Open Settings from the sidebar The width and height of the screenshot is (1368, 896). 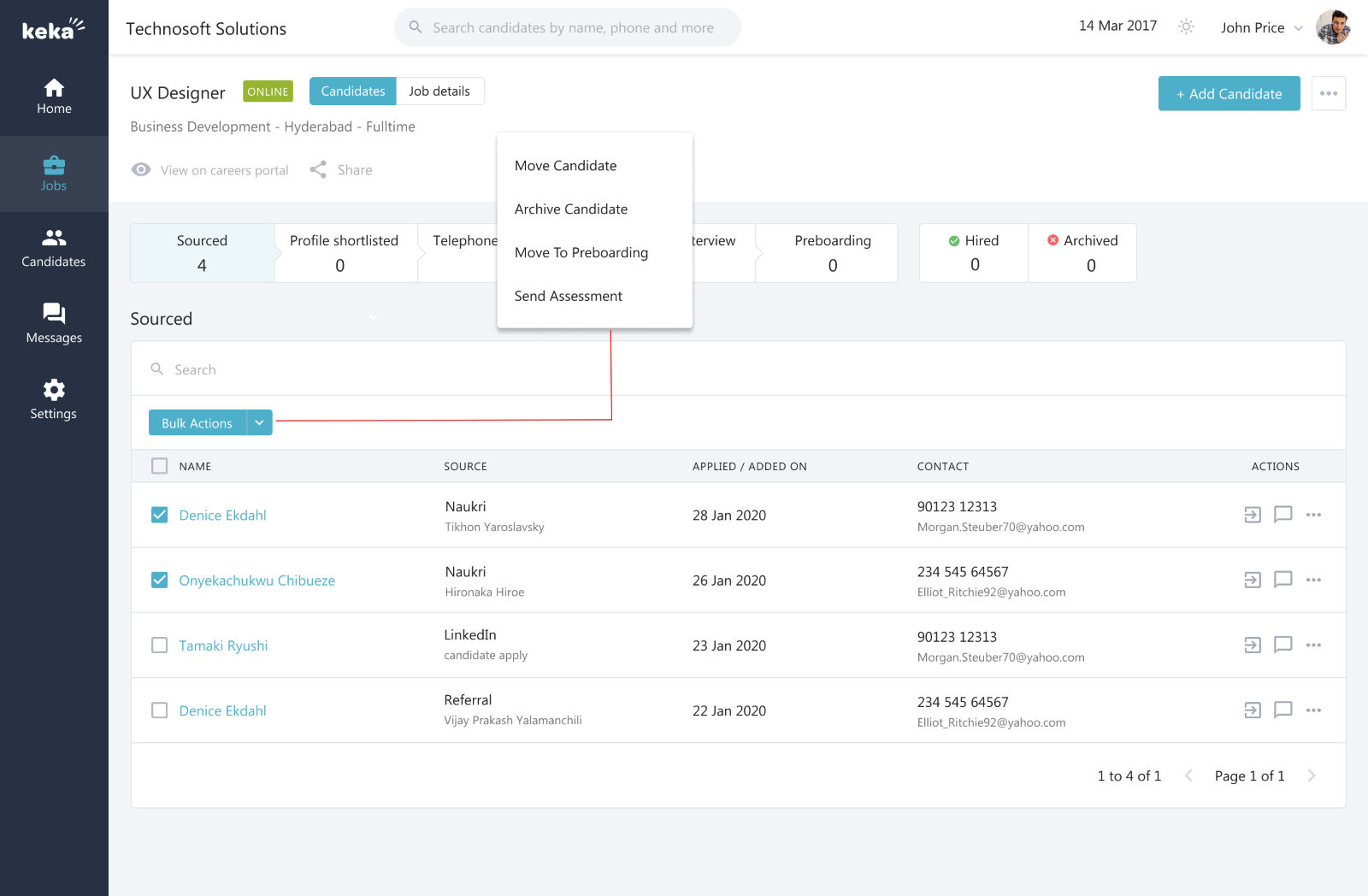[x=54, y=400]
